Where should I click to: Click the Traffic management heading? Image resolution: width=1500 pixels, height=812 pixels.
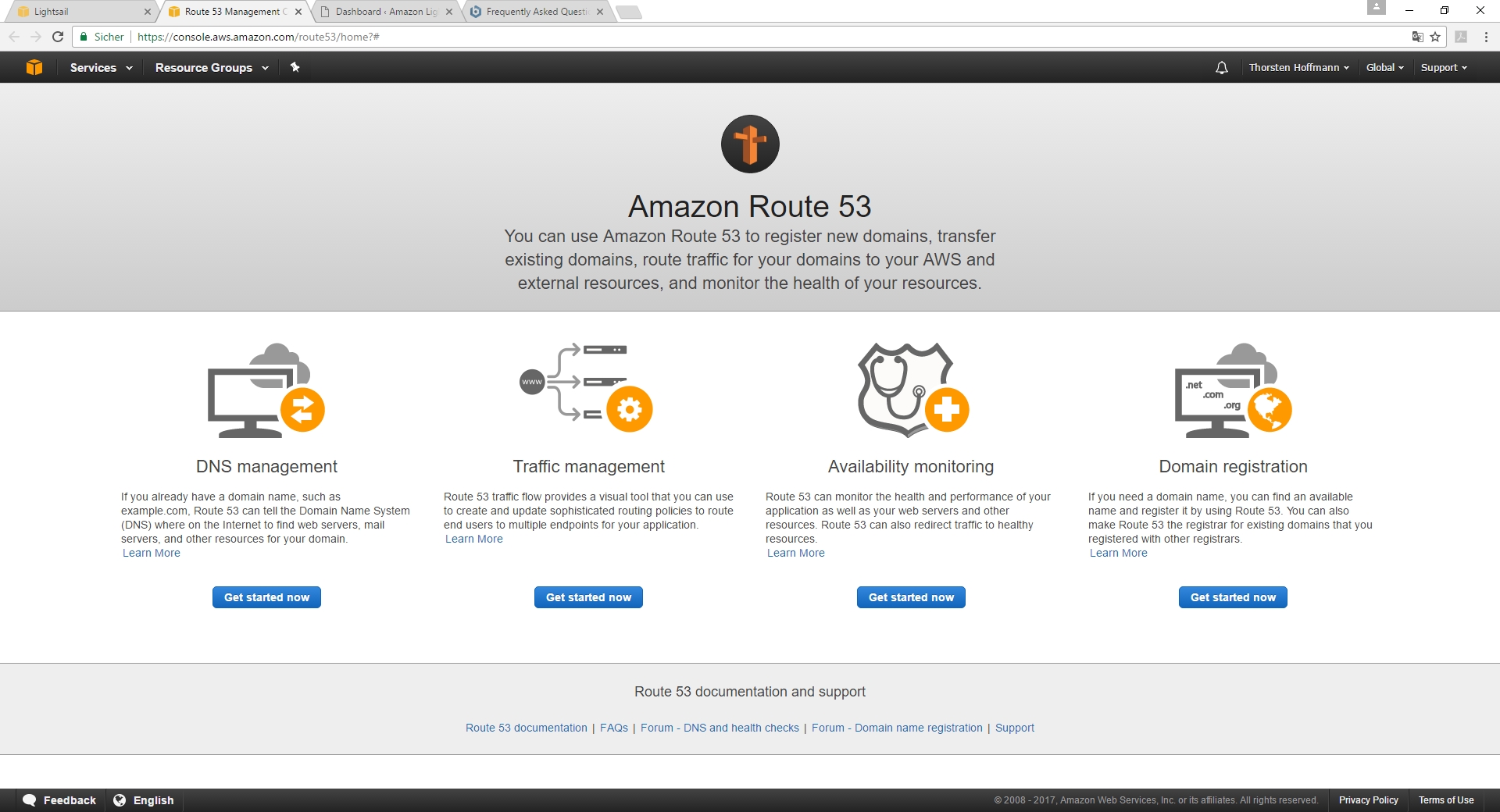coord(588,466)
